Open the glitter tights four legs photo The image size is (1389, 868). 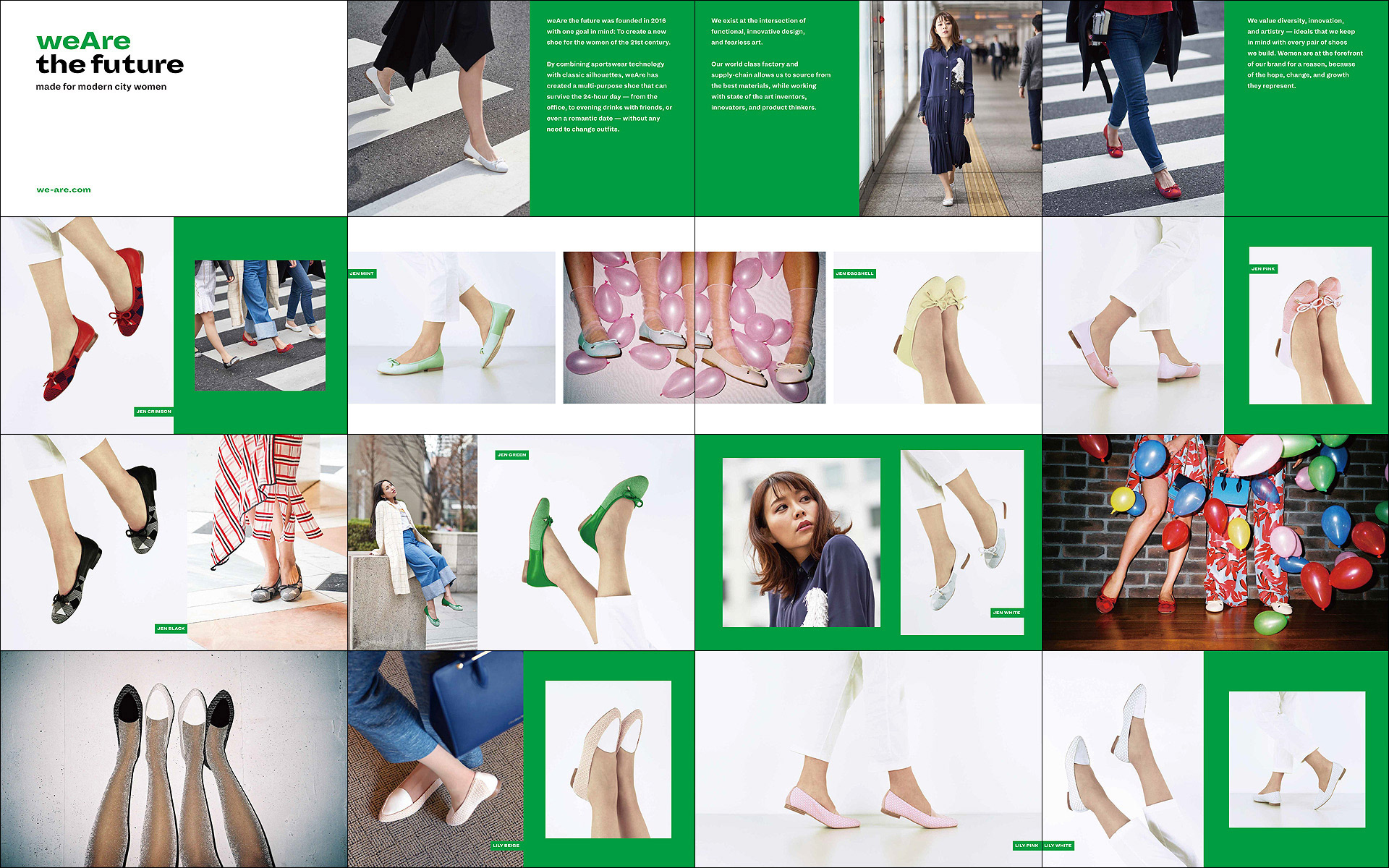click(x=174, y=759)
